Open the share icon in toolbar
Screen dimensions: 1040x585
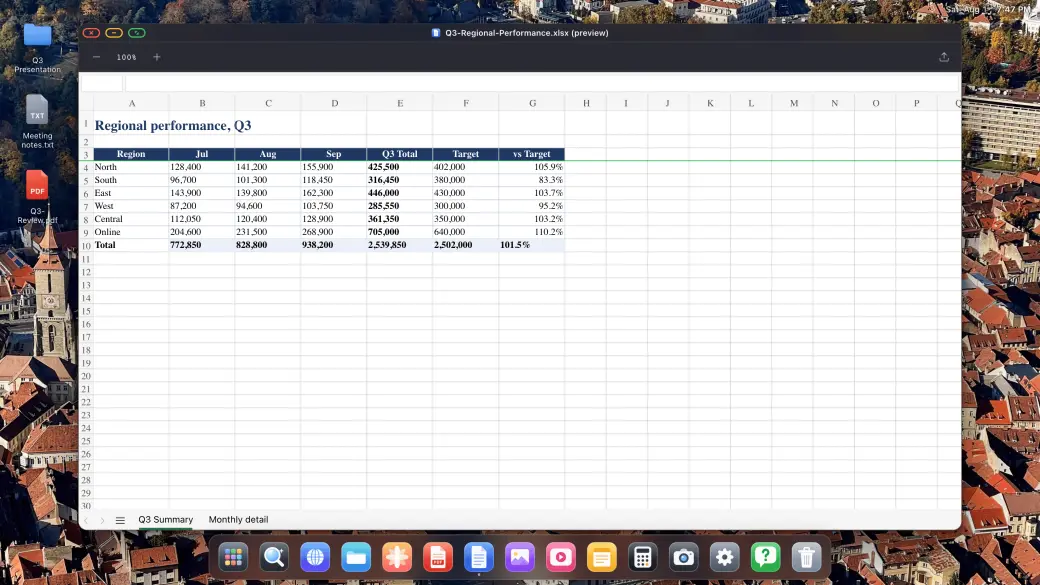(944, 57)
